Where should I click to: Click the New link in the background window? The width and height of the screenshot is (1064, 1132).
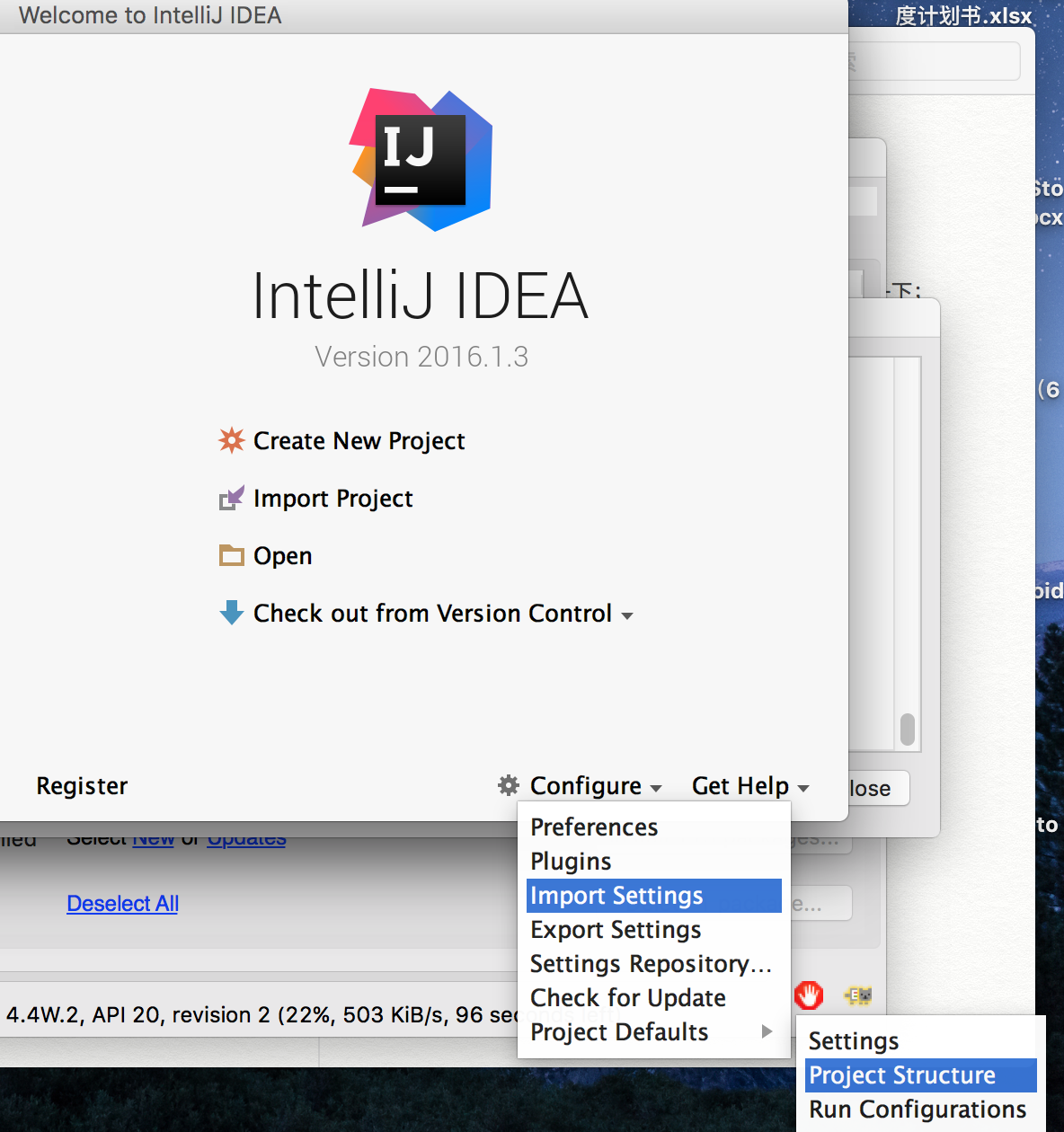[153, 840]
